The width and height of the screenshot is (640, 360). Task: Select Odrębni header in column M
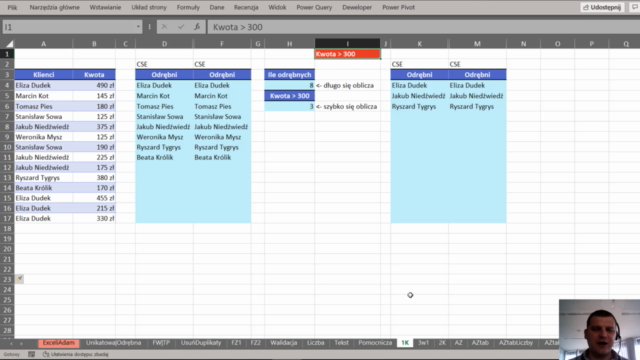pos(477,75)
